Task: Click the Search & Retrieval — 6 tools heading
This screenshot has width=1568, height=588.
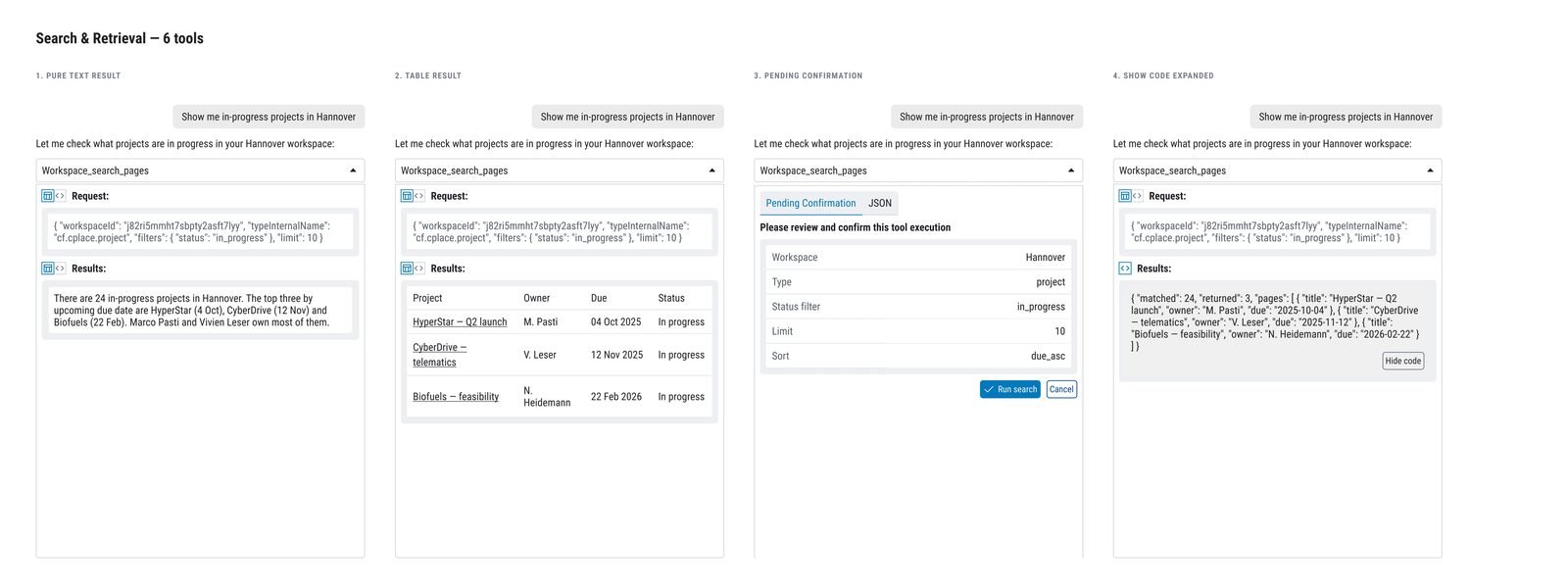Action: 120,38
